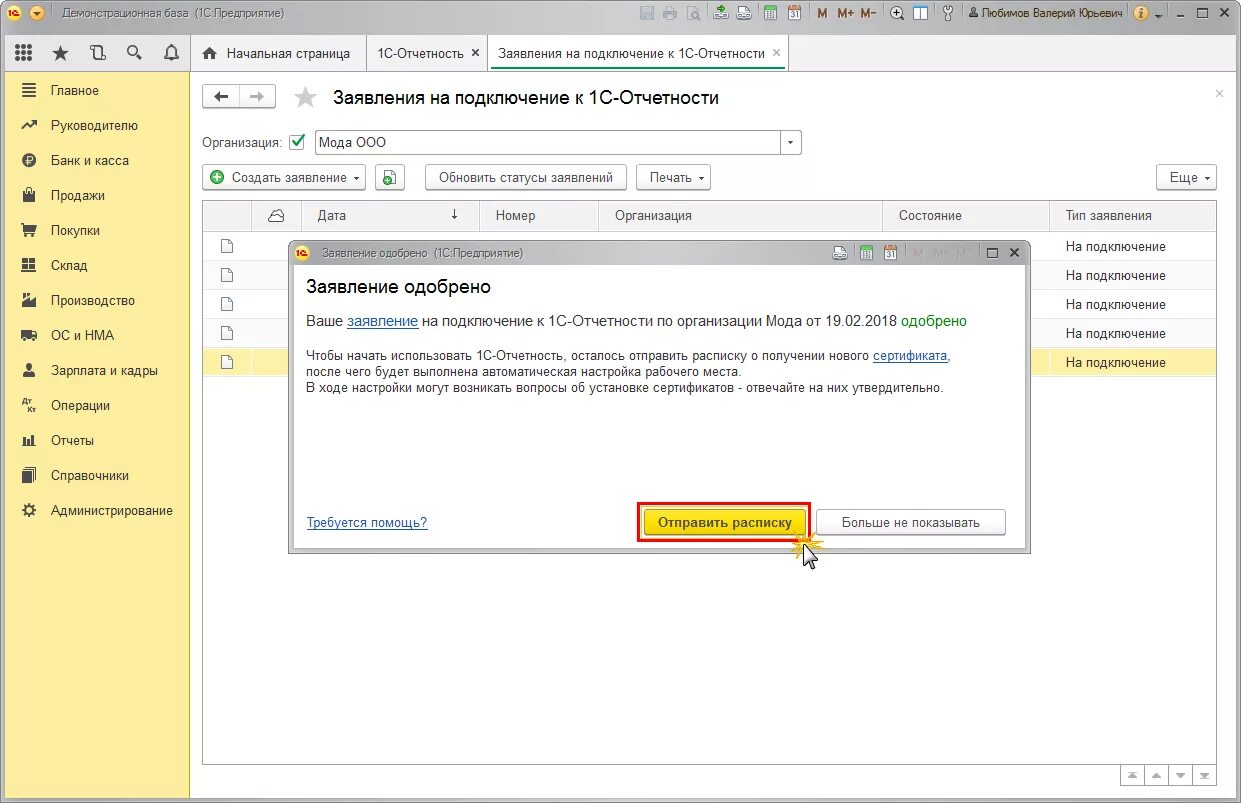The image size is (1241, 803).
Task: Click the Обновить статусы заявлений button
Action: click(525, 177)
